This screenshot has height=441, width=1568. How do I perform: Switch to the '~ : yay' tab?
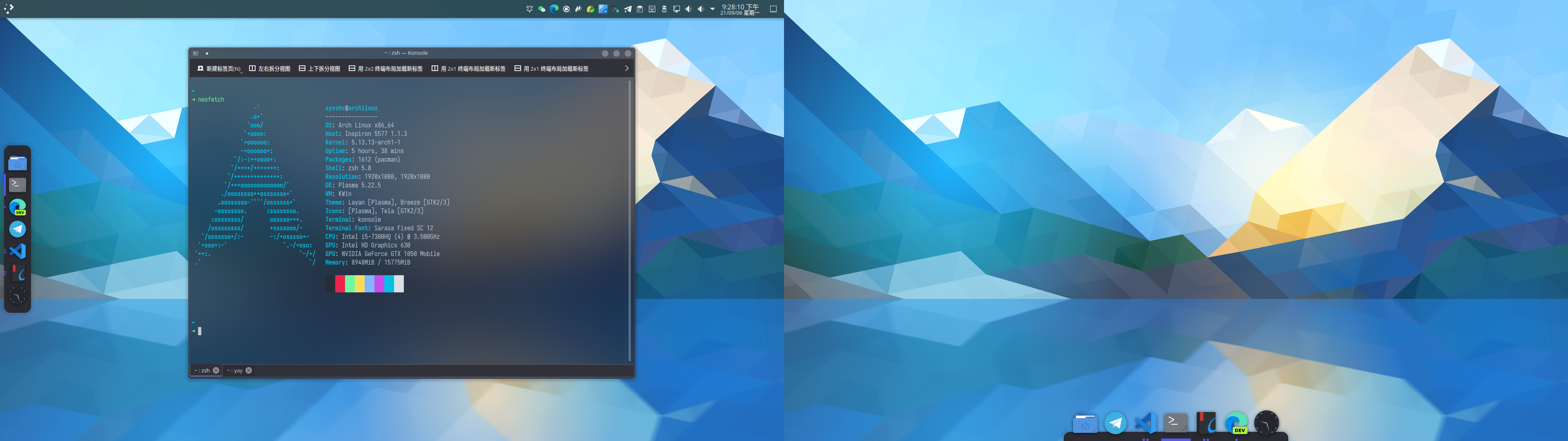pos(235,370)
